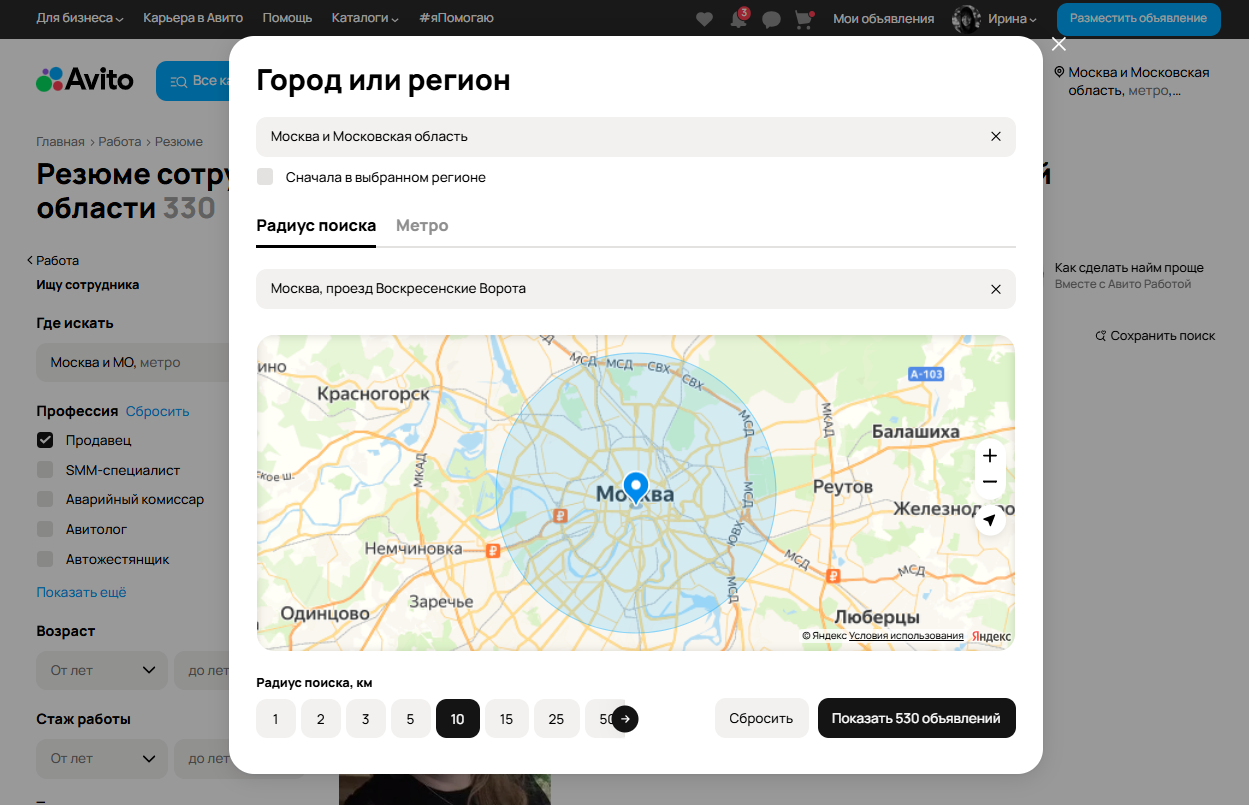This screenshot has width=1249, height=805.
Task: Expand the Каталоги dropdown
Action: tap(364, 18)
